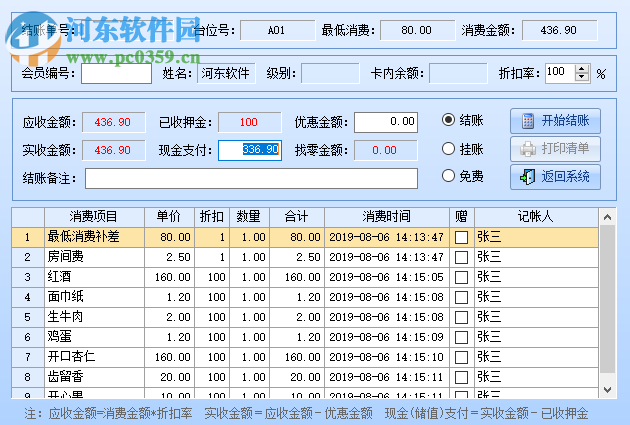Select the 房间费 row
The image size is (630, 425).
pos(305,257)
